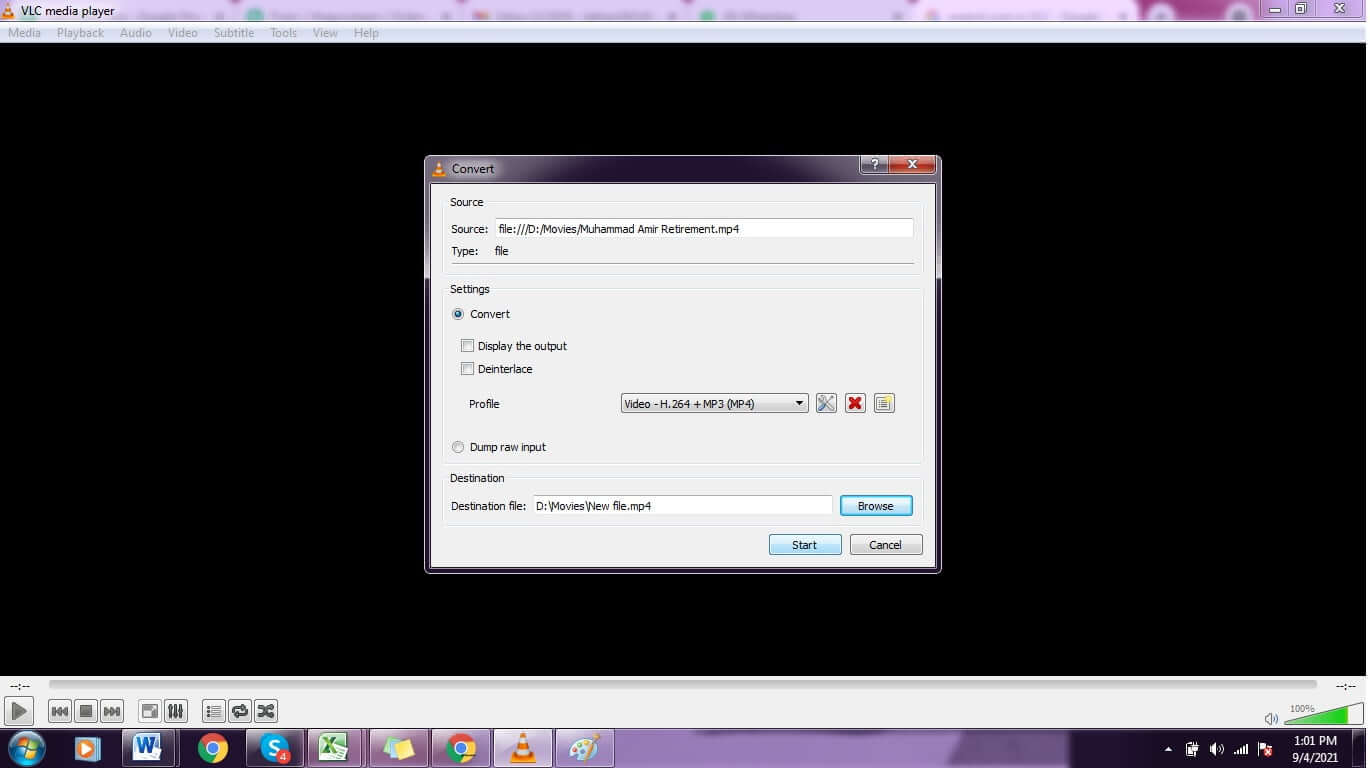Click the remaining time label at right
The image size is (1370, 768).
pyautogui.click(x=1345, y=686)
